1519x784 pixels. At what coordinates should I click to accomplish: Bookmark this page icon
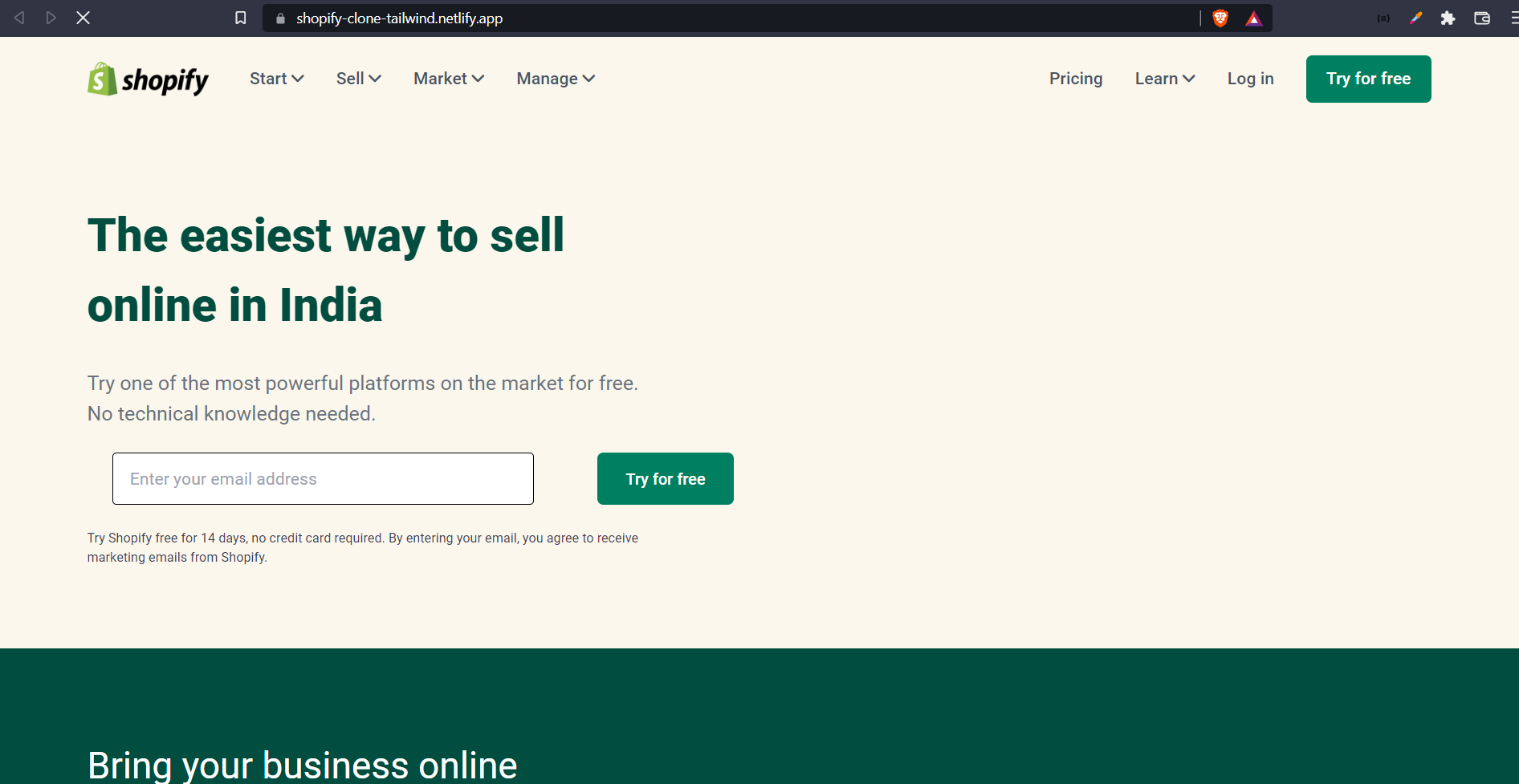[240, 18]
